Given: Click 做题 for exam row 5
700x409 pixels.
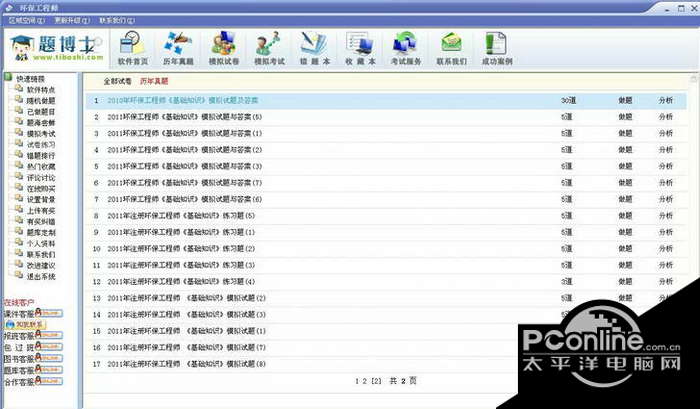Looking at the screenshot, I should [625, 166].
